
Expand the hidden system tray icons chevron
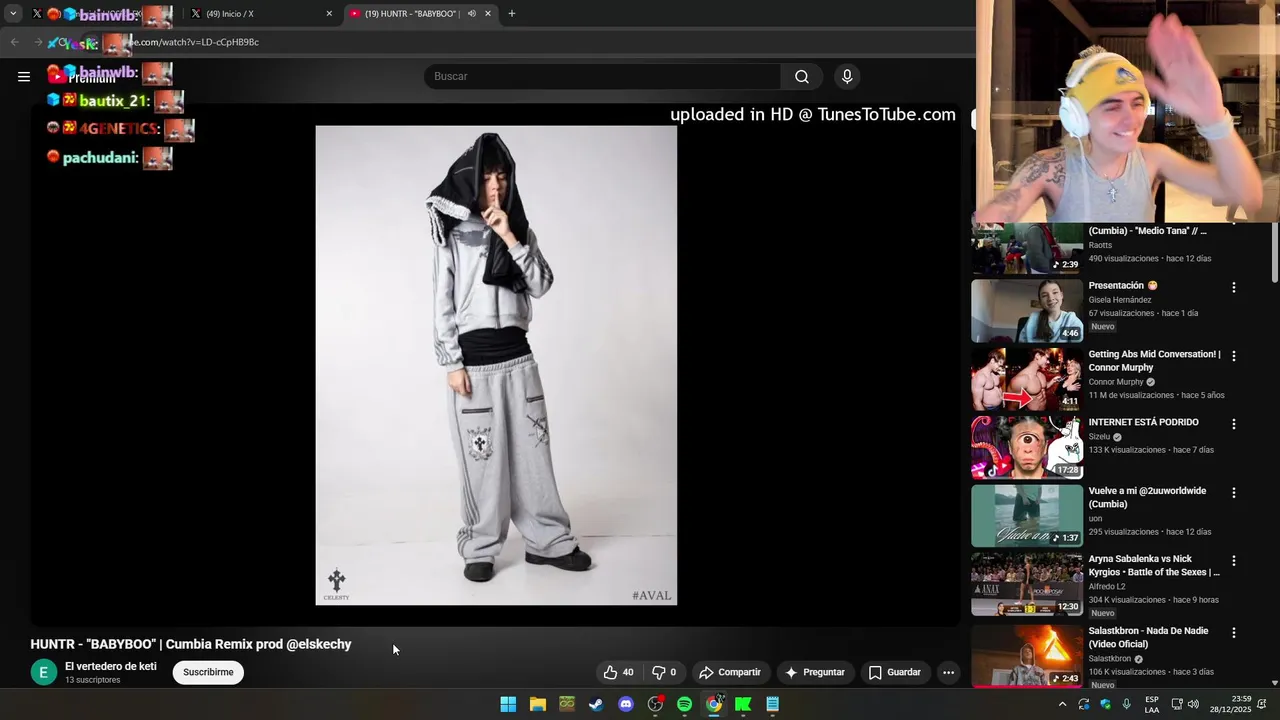pyautogui.click(x=1062, y=704)
